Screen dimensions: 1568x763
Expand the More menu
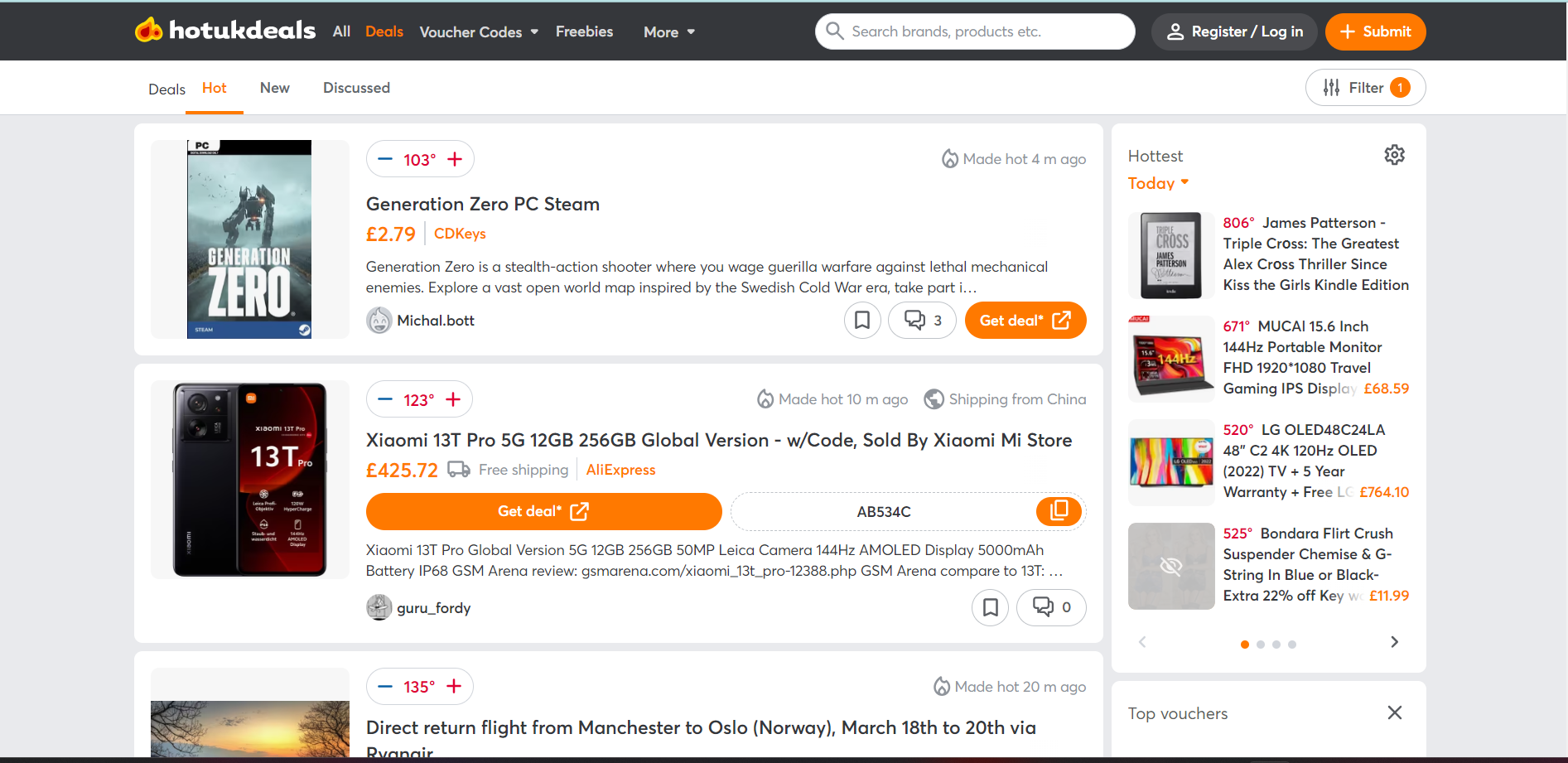669,31
